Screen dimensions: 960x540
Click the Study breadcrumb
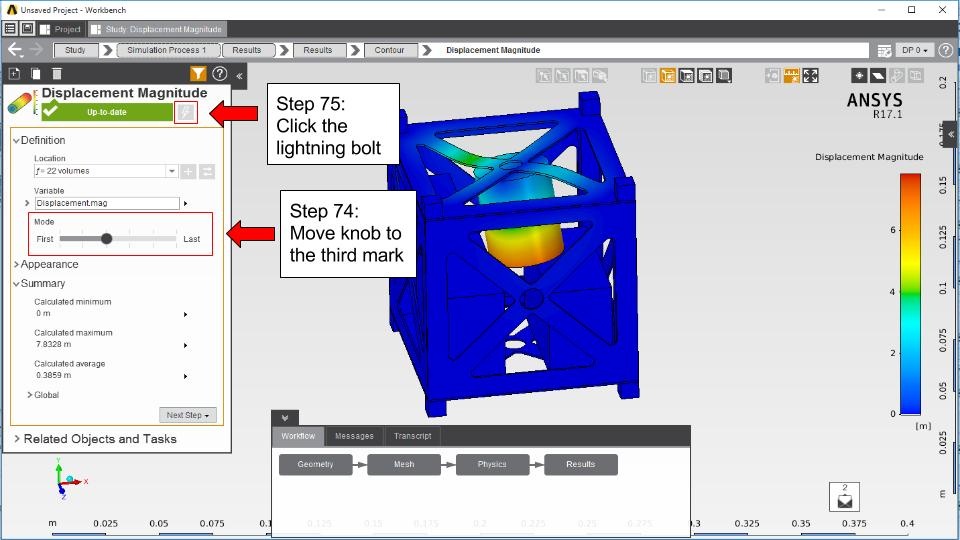pyautogui.click(x=75, y=50)
